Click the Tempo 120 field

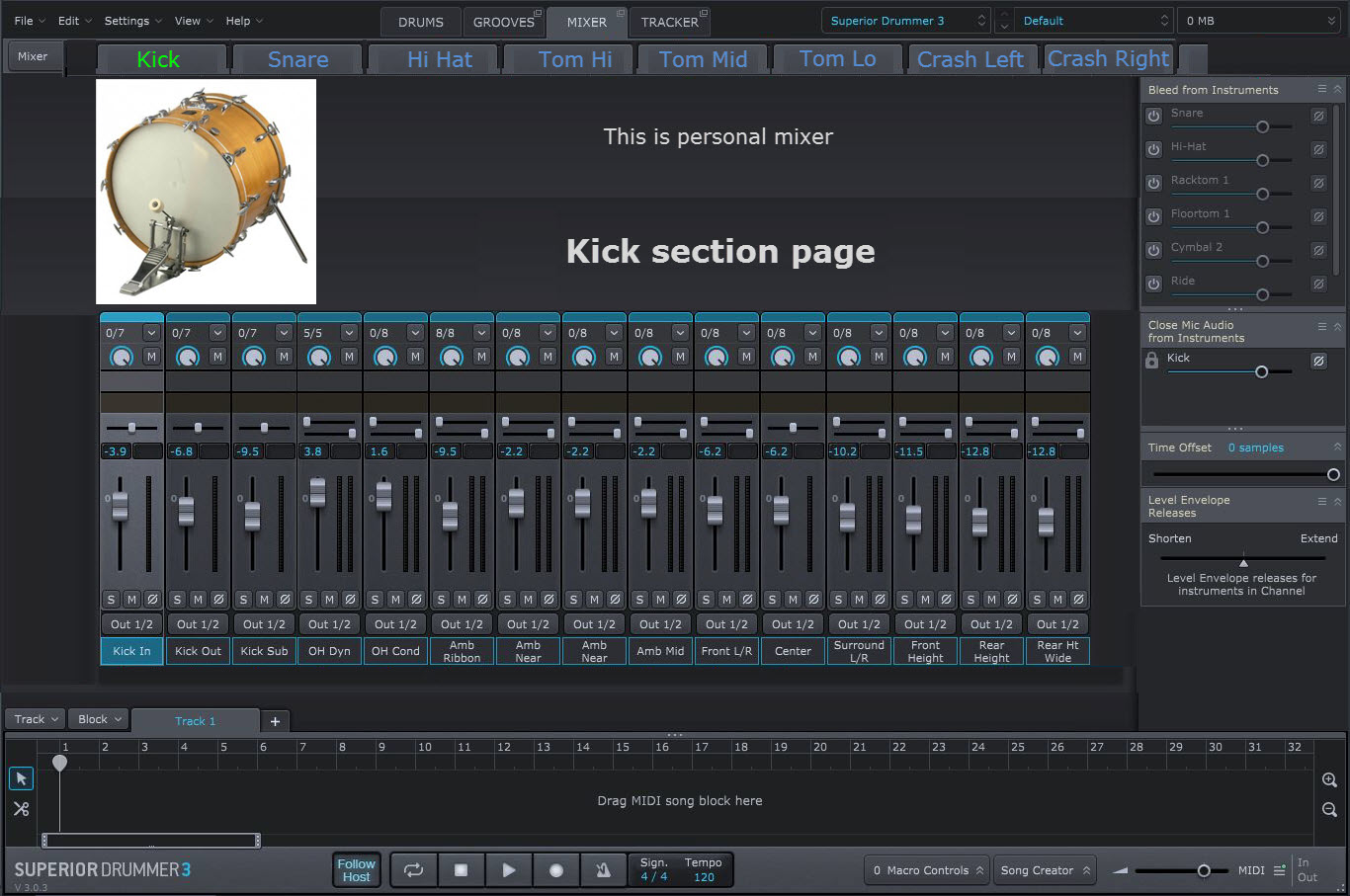pyautogui.click(x=703, y=870)
